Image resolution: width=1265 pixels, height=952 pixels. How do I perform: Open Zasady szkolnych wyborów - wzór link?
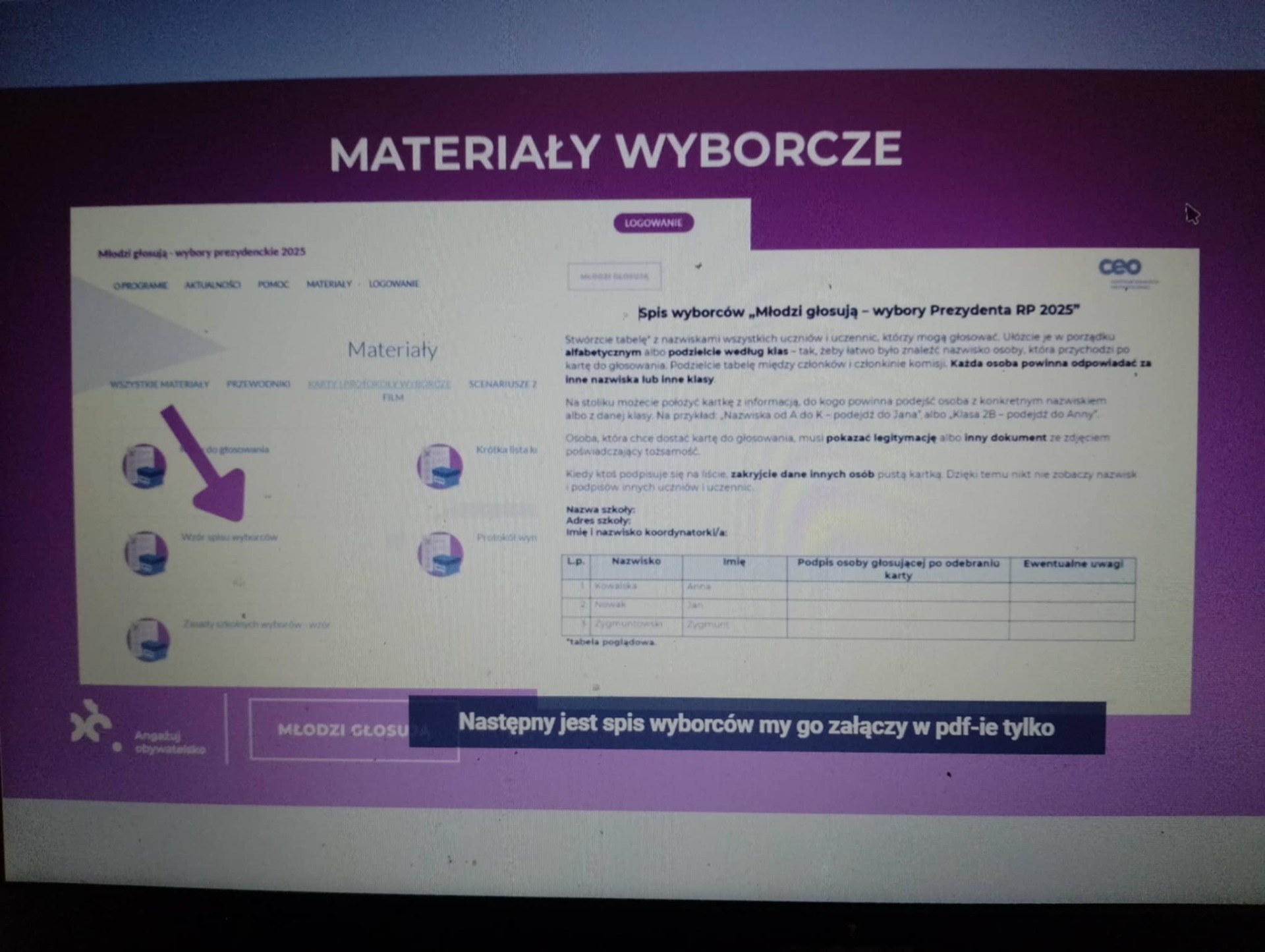(256, 624)
